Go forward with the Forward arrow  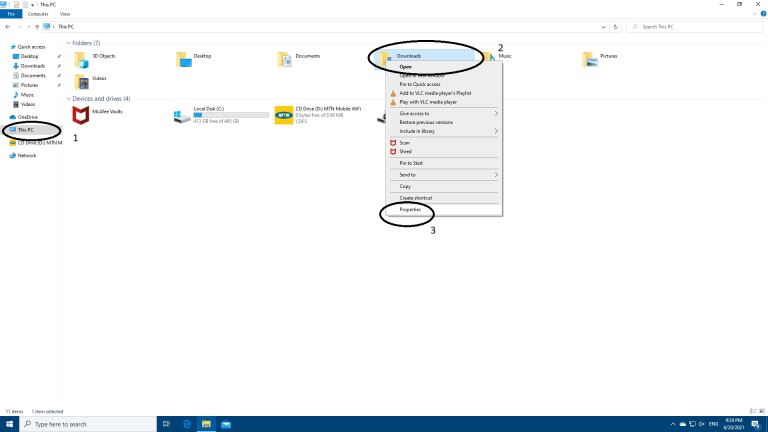tap(20, 27)
